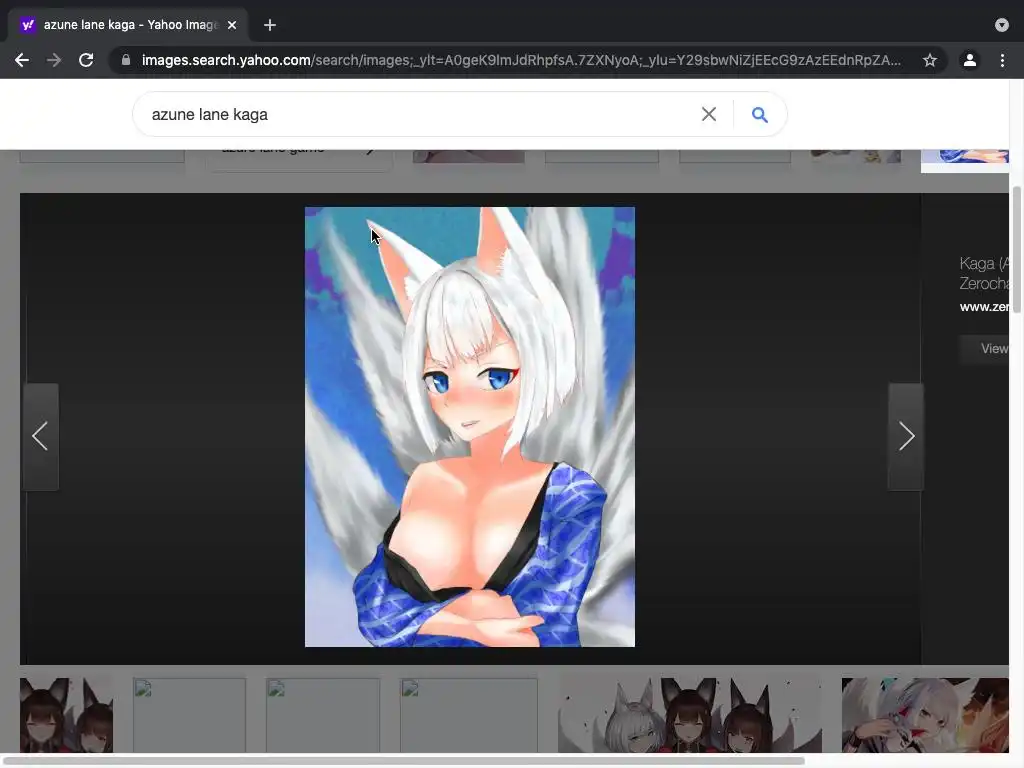
Task: Select the first broken-image placeholder thumbnail
Action: [189, 715]
